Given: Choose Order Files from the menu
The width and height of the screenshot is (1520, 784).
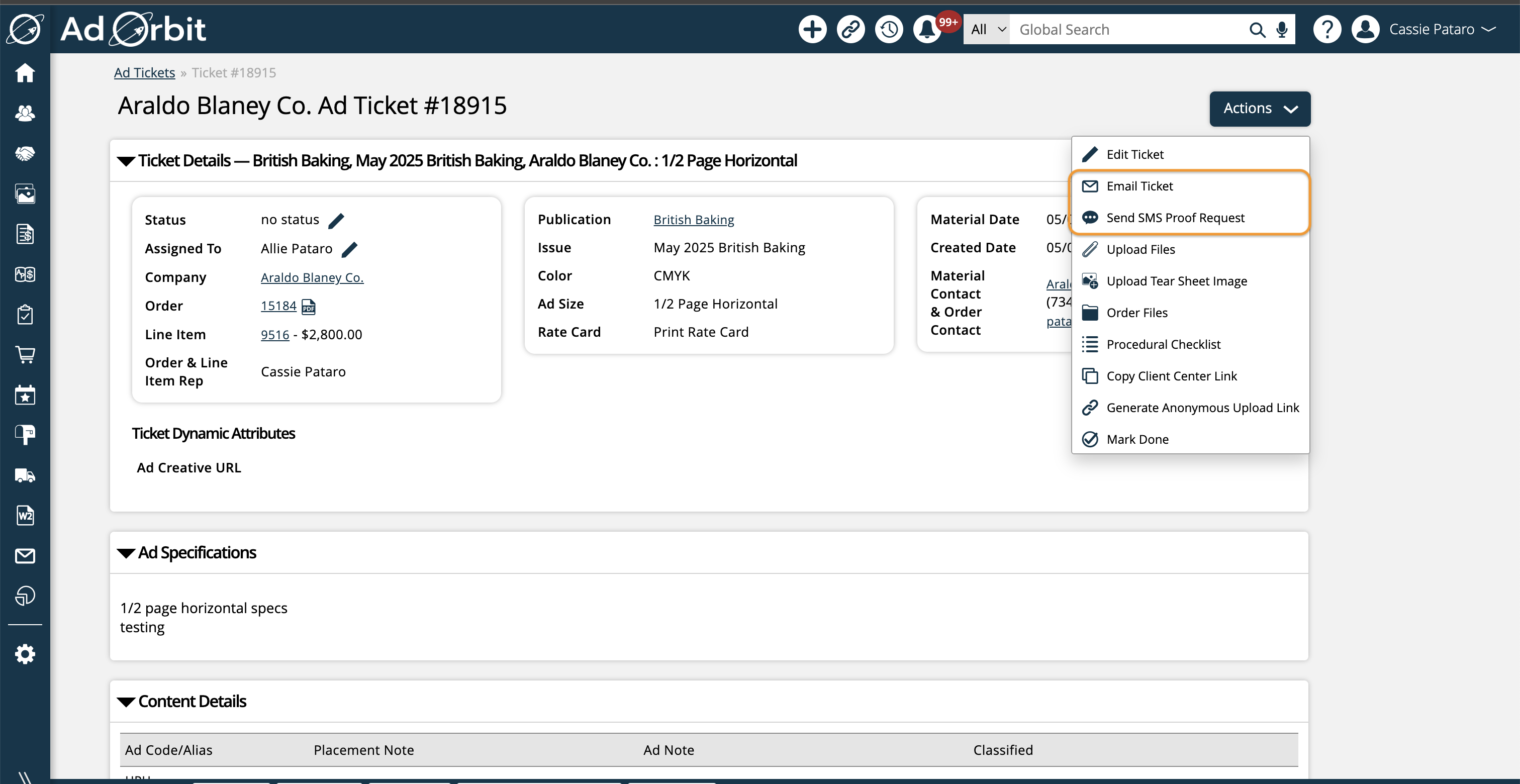Looking at the screenshot, I should click(x=1190, y=313).
